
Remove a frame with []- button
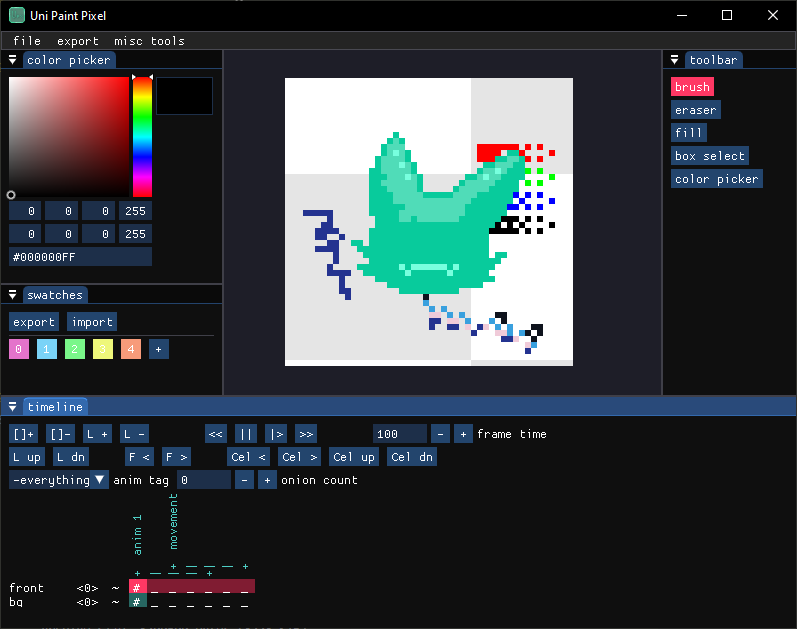pyautogui.click(x=60, y=434)
